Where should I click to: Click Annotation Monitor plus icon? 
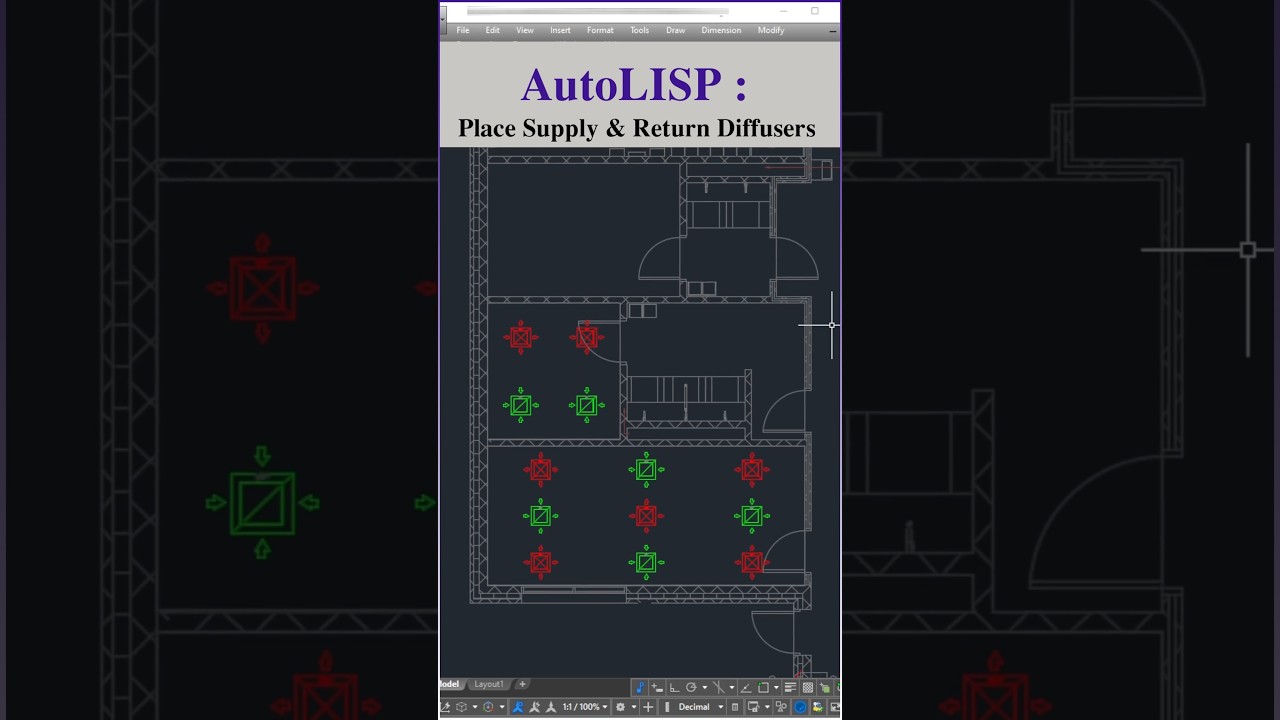[x=648, y=707]
